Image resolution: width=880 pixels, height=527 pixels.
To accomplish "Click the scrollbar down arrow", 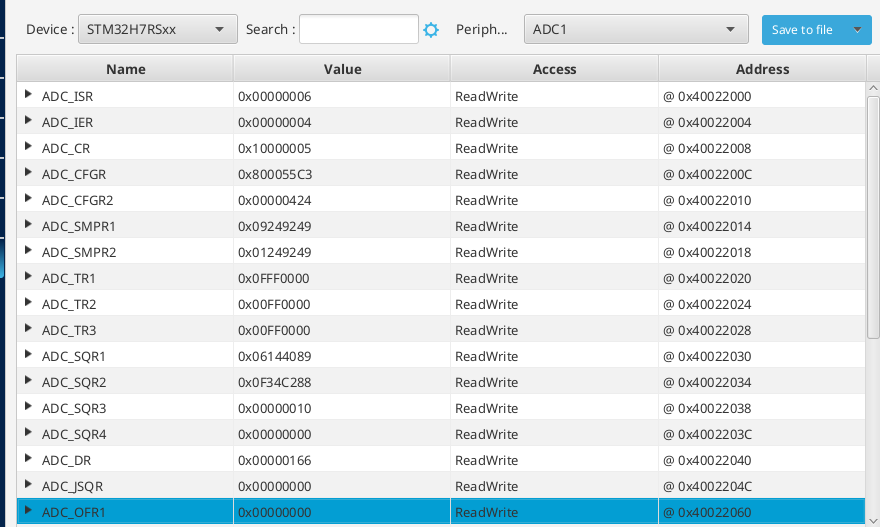I will [873, 521].
